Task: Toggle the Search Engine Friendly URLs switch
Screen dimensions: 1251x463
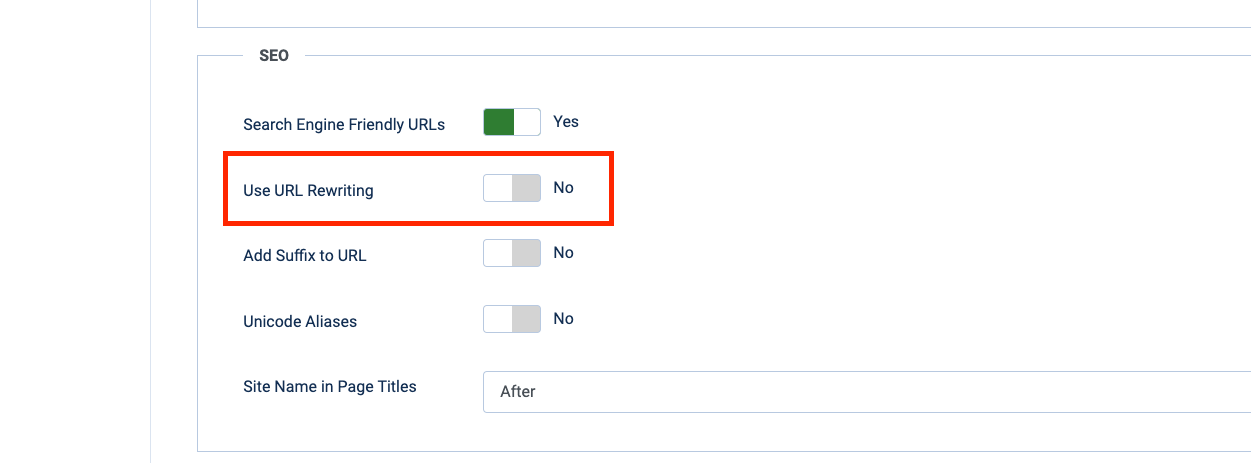Action: point(511,122)
